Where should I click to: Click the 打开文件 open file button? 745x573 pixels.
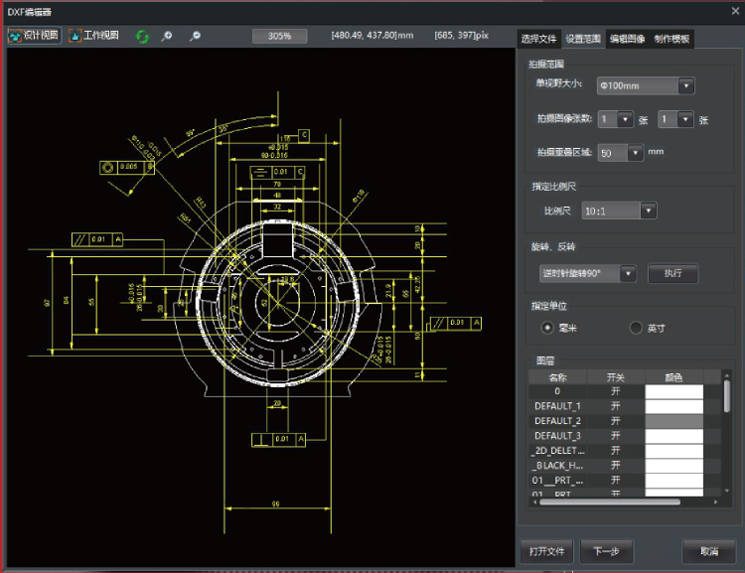[x=547, y=551]
